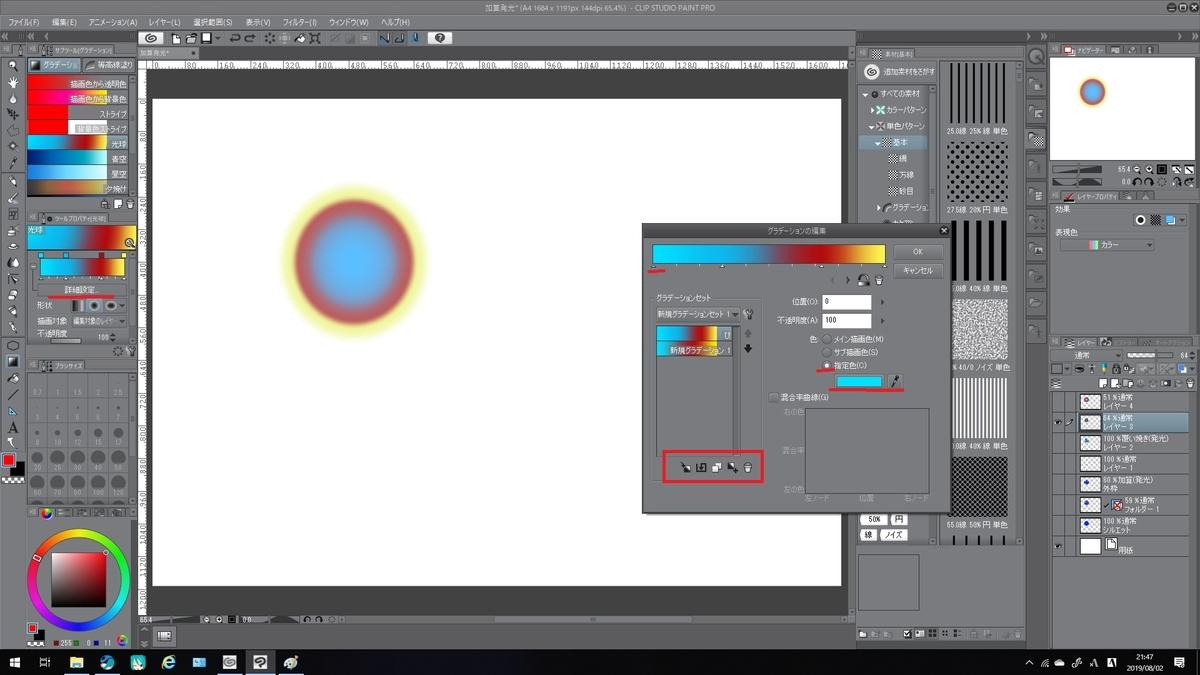Click 詳細設定 button in tool property
This screenshot has height=675, width=1200.
pos(80,290)
